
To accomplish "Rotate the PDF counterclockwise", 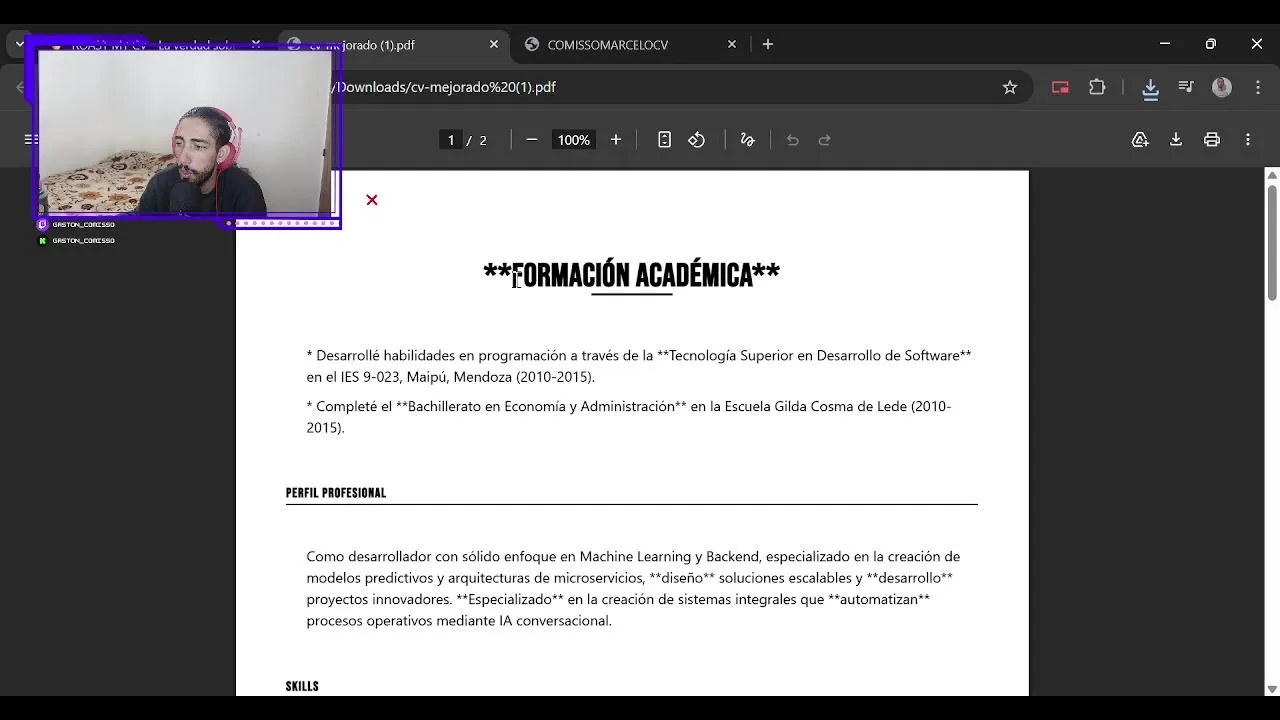I will pos(697,140).
